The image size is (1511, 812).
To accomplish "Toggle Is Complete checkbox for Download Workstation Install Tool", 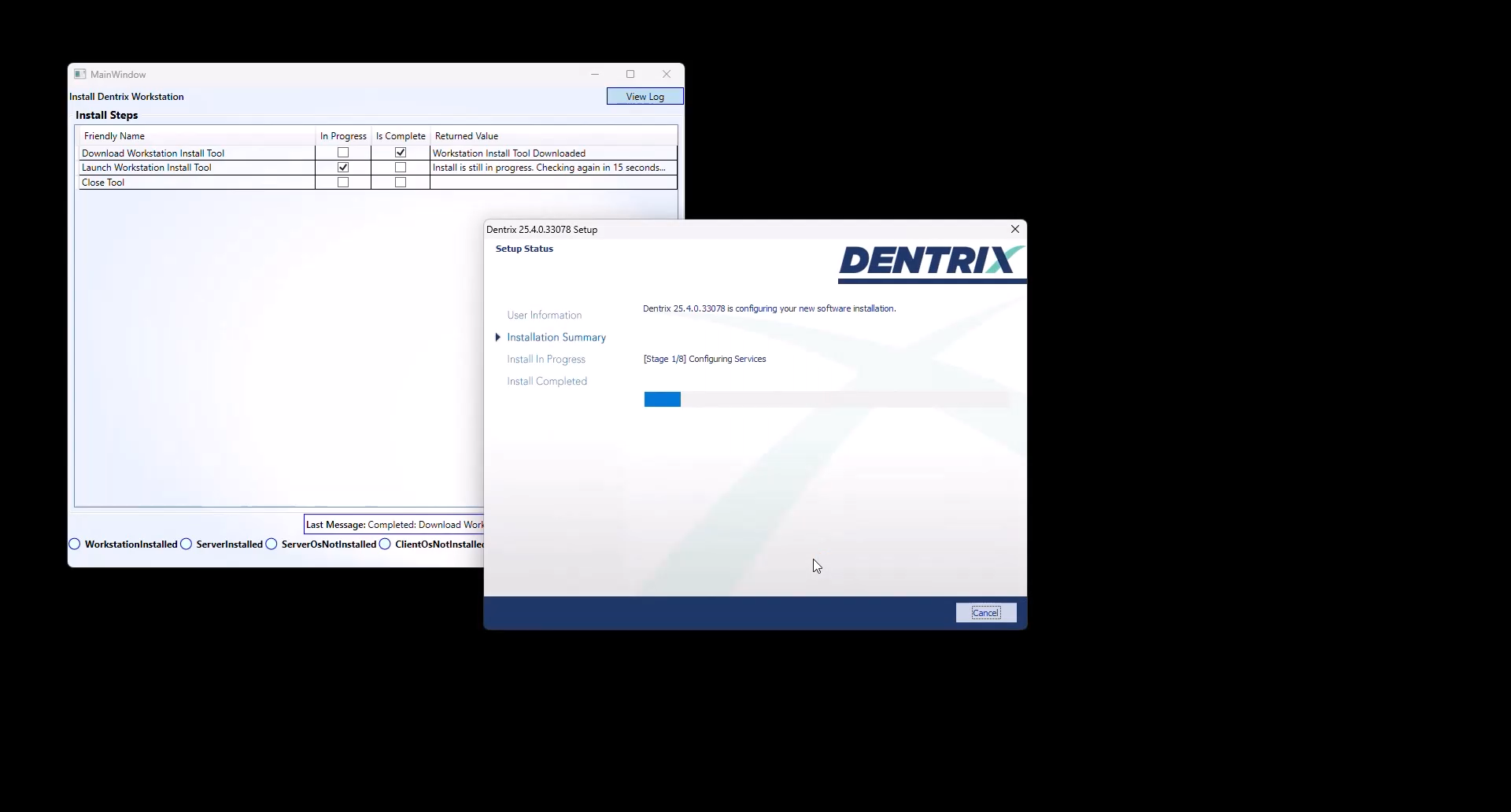I will click(401, 153).
